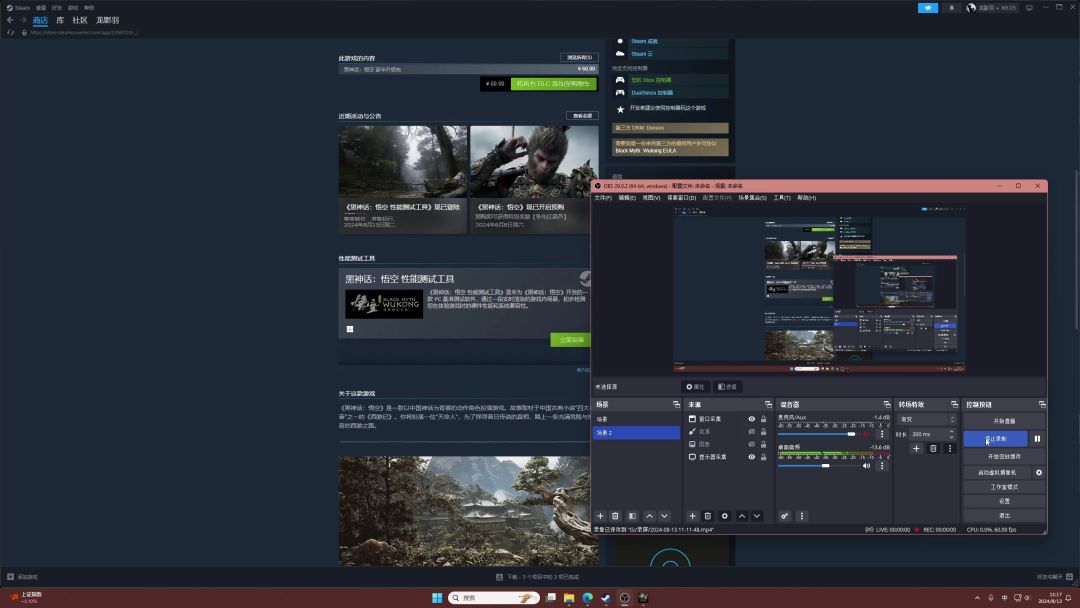Open OBS 视图 menu

coord(651,198)
